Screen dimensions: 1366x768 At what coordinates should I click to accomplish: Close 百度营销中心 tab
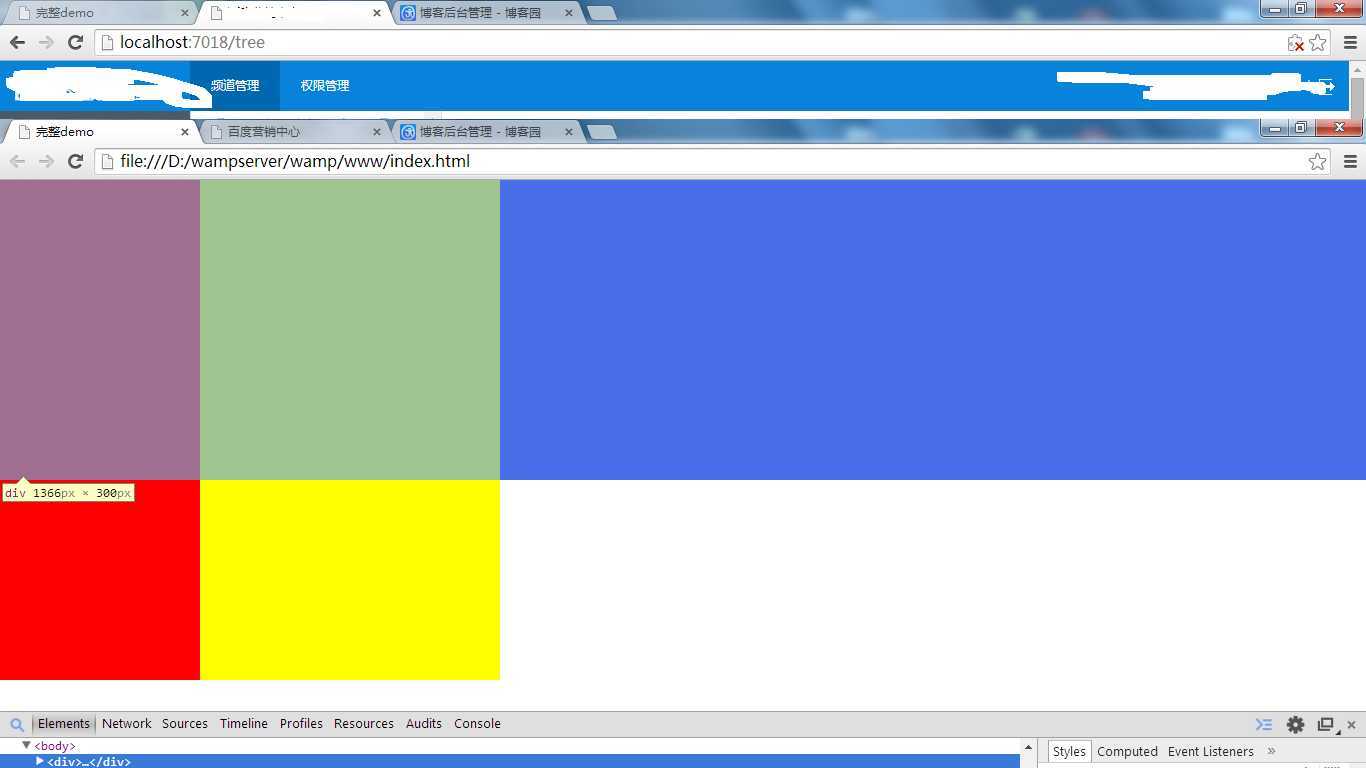pos(377,131)
